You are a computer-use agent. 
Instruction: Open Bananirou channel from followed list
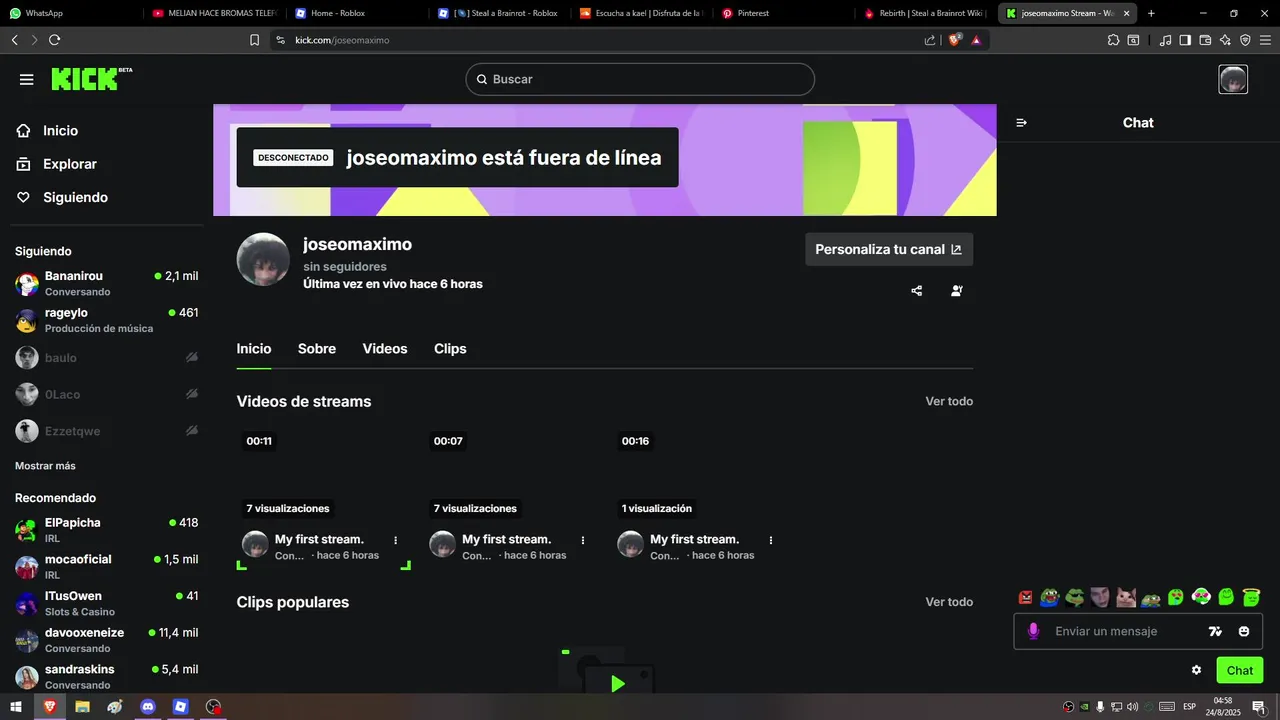[106, 284]
